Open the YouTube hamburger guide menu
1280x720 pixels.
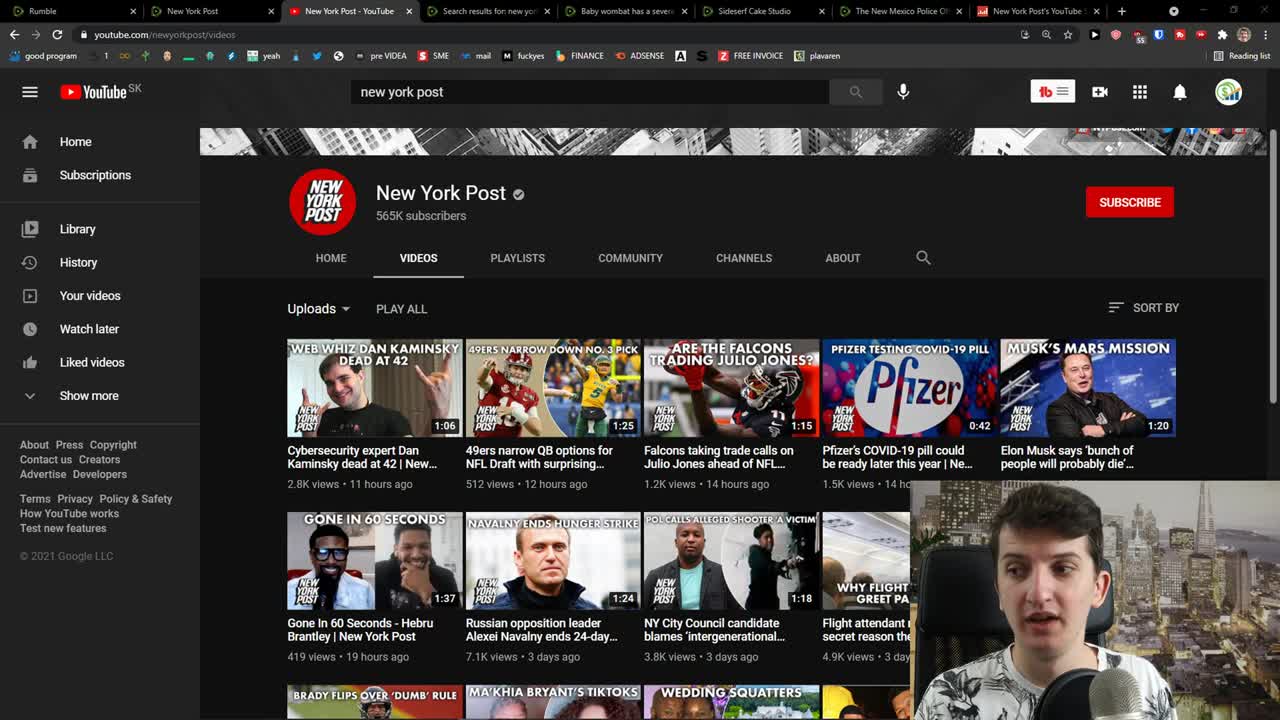tap(30, 92)
